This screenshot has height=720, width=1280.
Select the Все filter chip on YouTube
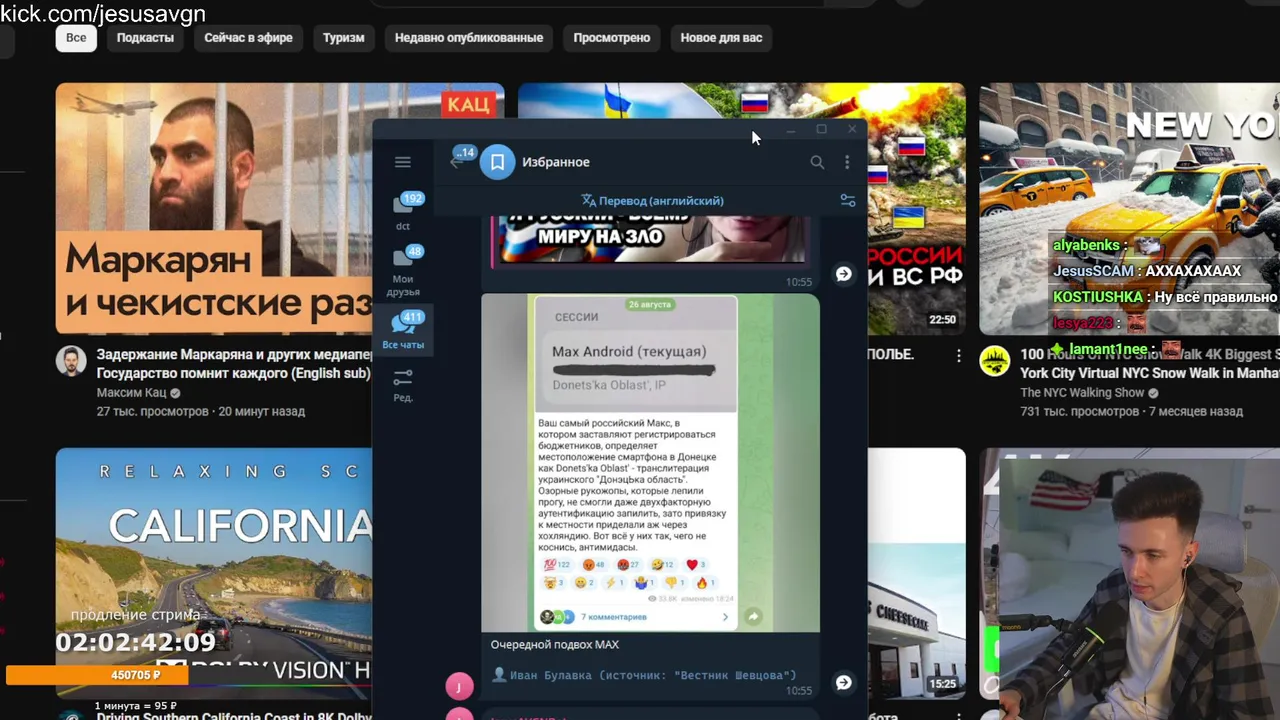point(76,38)
